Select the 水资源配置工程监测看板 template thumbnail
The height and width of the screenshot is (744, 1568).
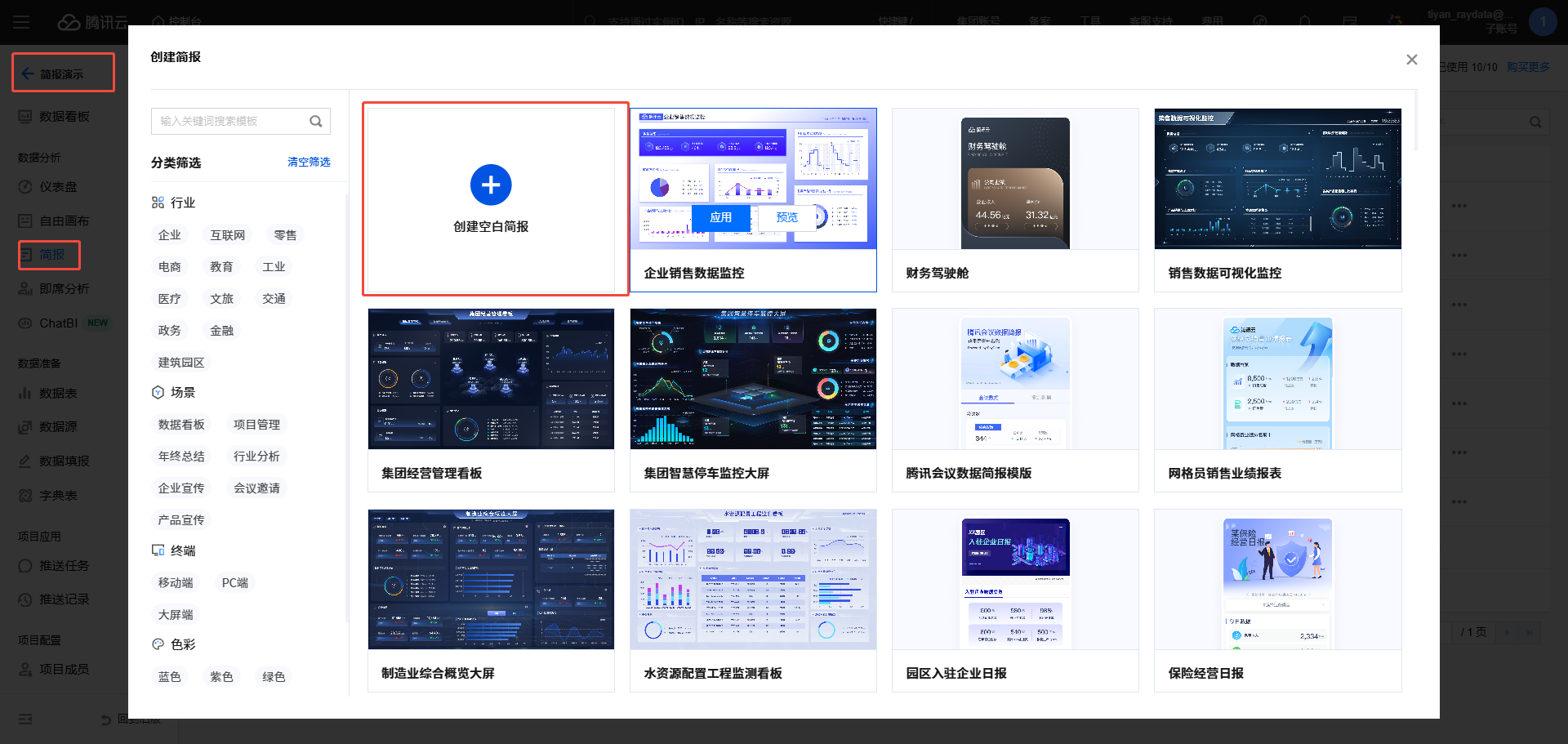point(753,580)
